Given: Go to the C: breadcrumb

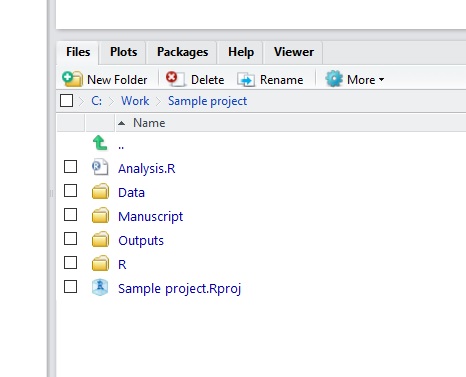Looking at the screenshot, I should [96, 101].
